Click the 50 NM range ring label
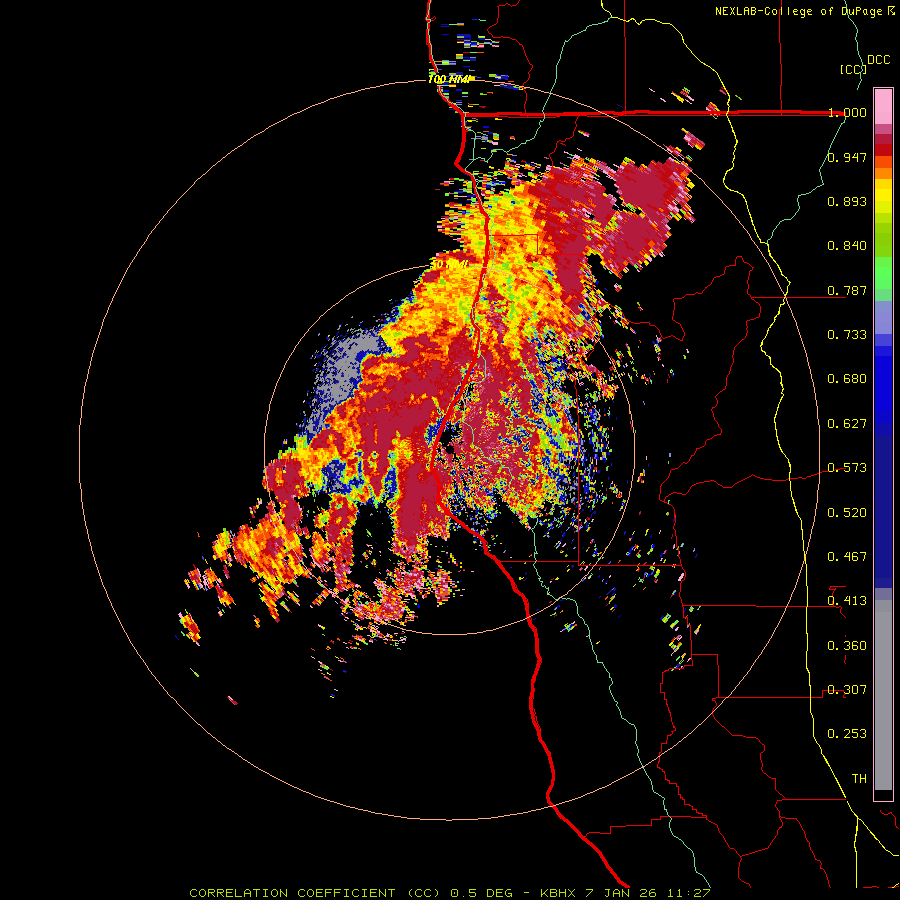 point(450,265)
